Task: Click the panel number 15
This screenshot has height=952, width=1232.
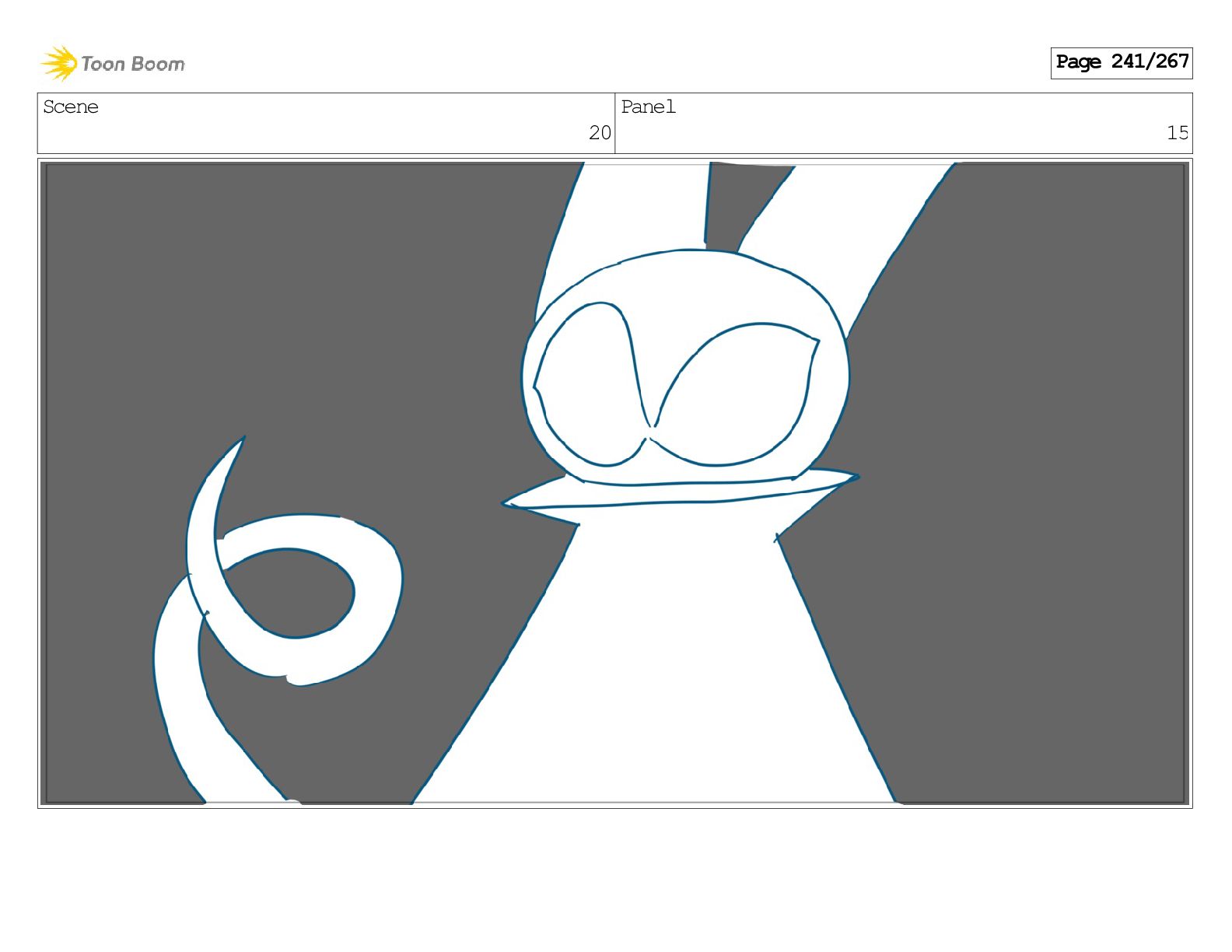Action: click(1178, 133)
